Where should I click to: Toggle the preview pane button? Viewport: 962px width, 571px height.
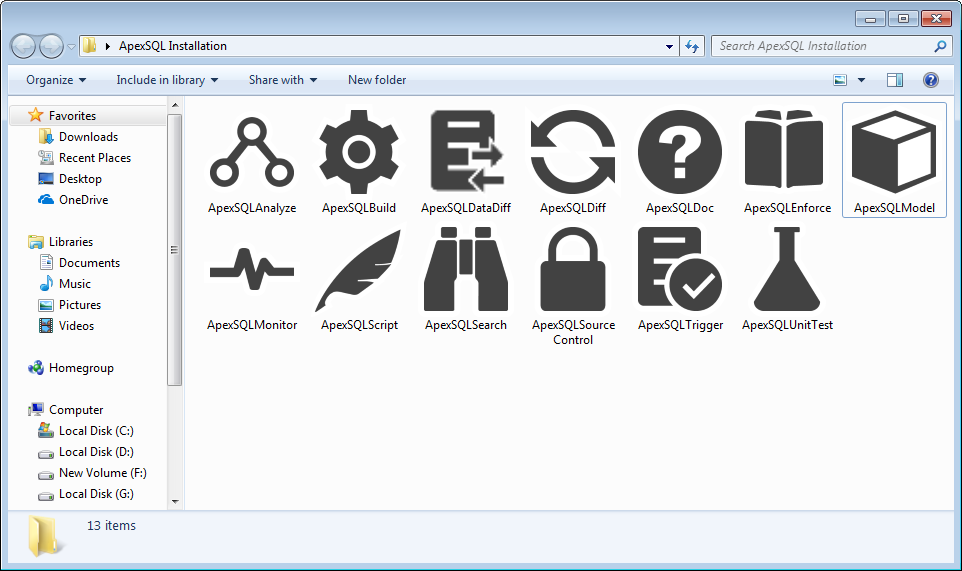895,80
